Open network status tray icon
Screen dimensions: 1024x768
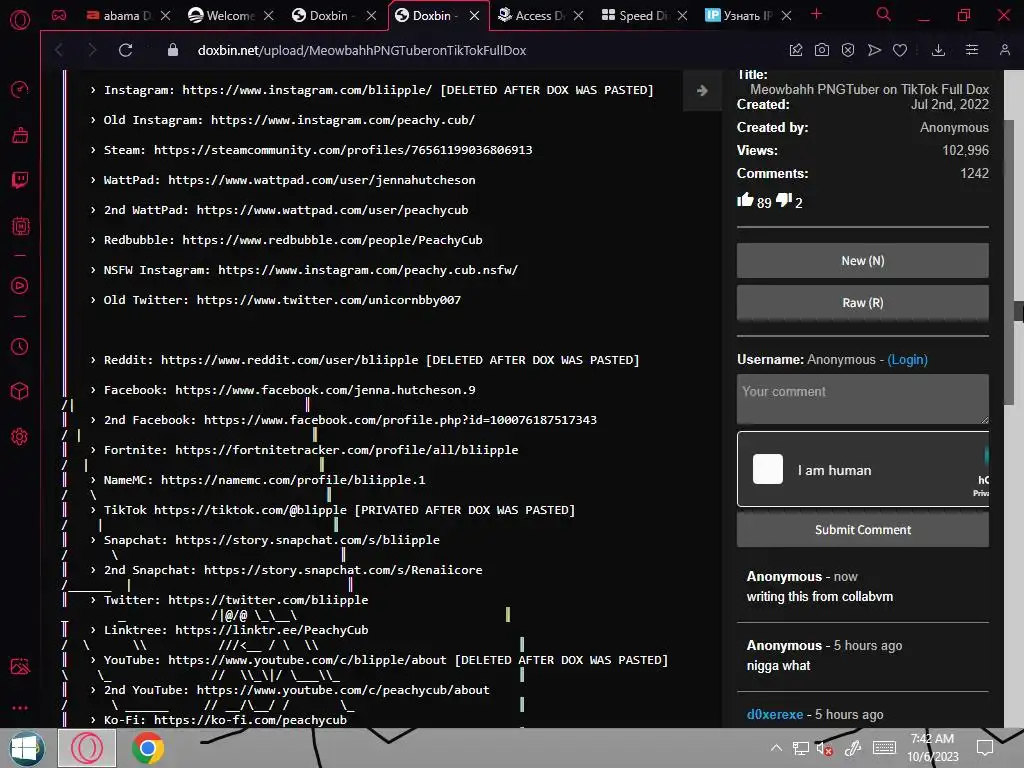[x=801, y=748]
